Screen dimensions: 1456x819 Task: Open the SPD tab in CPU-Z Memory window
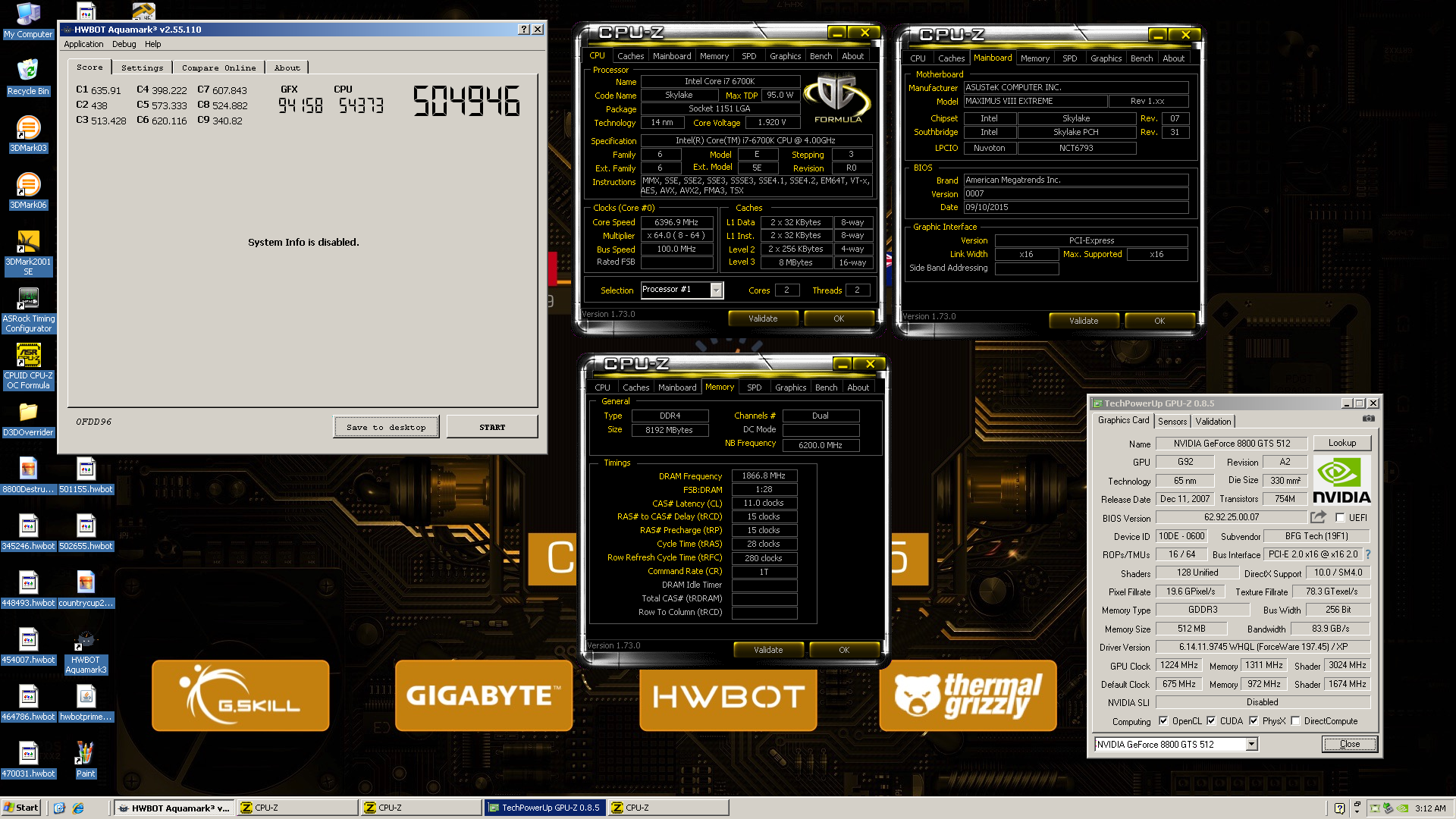pos(754,388)
